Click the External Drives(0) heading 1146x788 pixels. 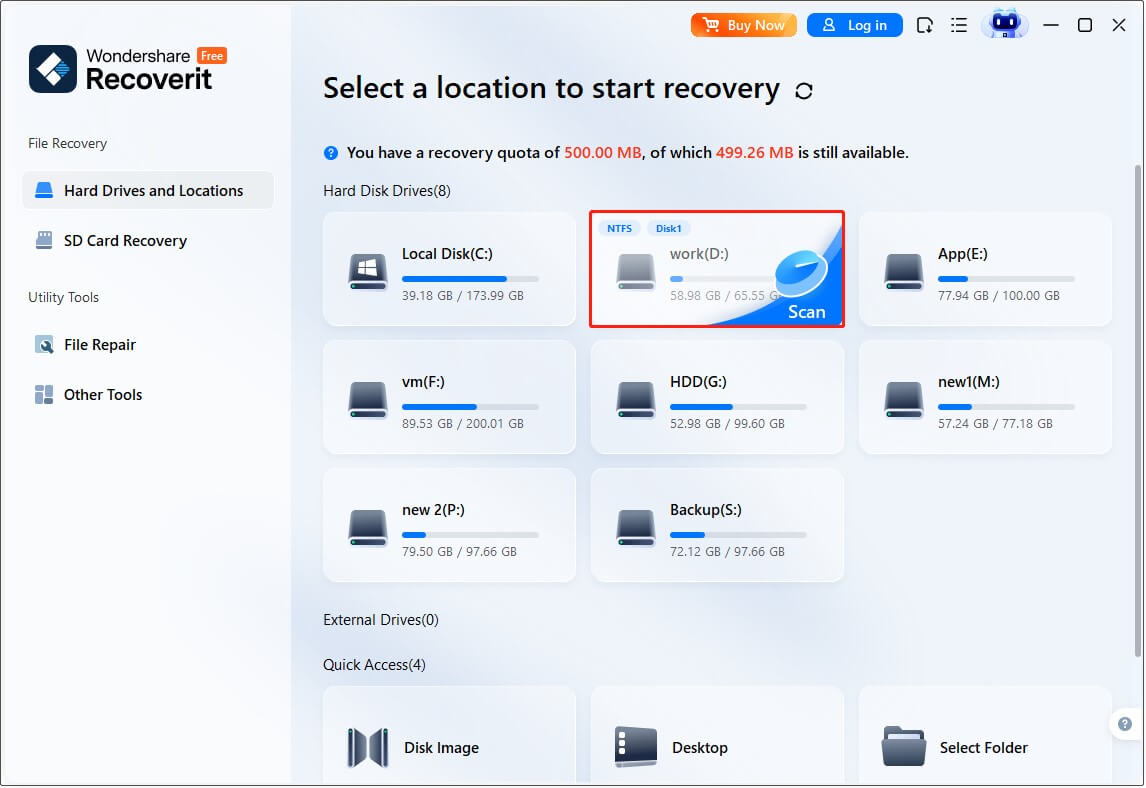[x=381, y=620]
